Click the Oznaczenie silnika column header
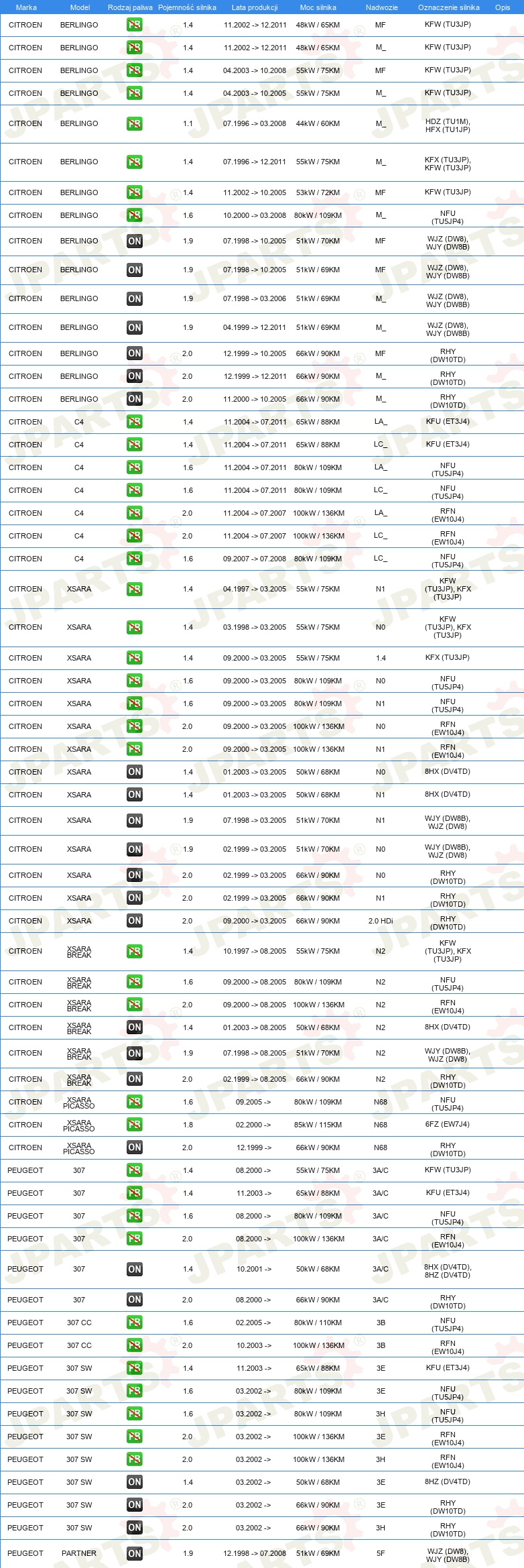 pos(449,7)
